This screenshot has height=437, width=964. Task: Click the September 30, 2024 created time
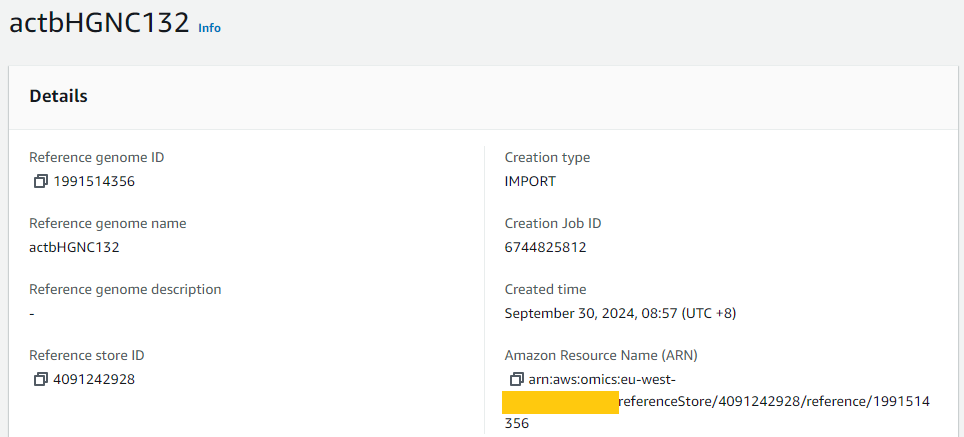(x=620, y=313)
